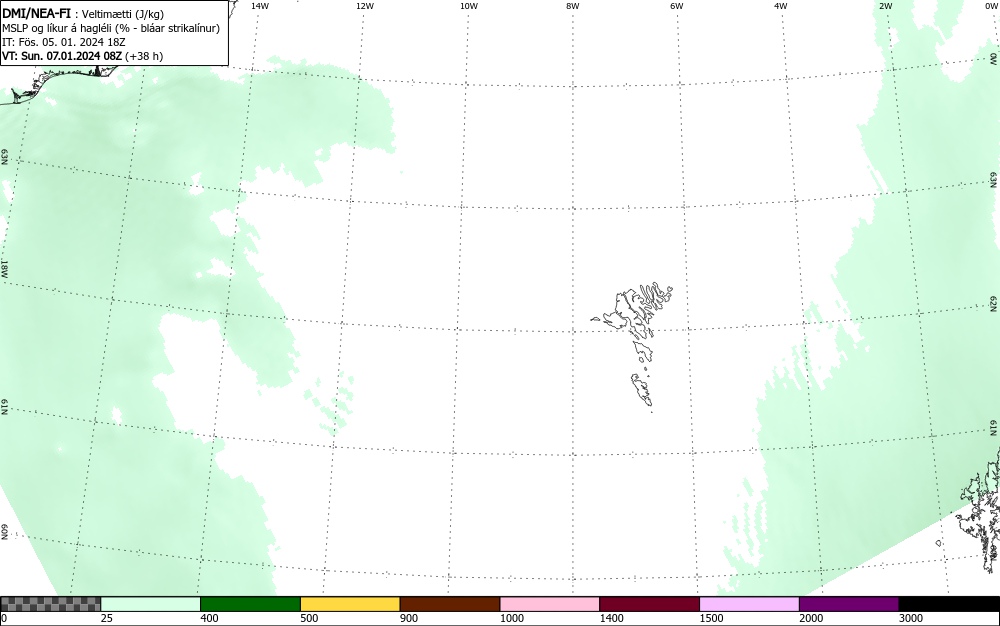Click the 60N latitude label on left edge
The image size is (1000, 626).
5,532
